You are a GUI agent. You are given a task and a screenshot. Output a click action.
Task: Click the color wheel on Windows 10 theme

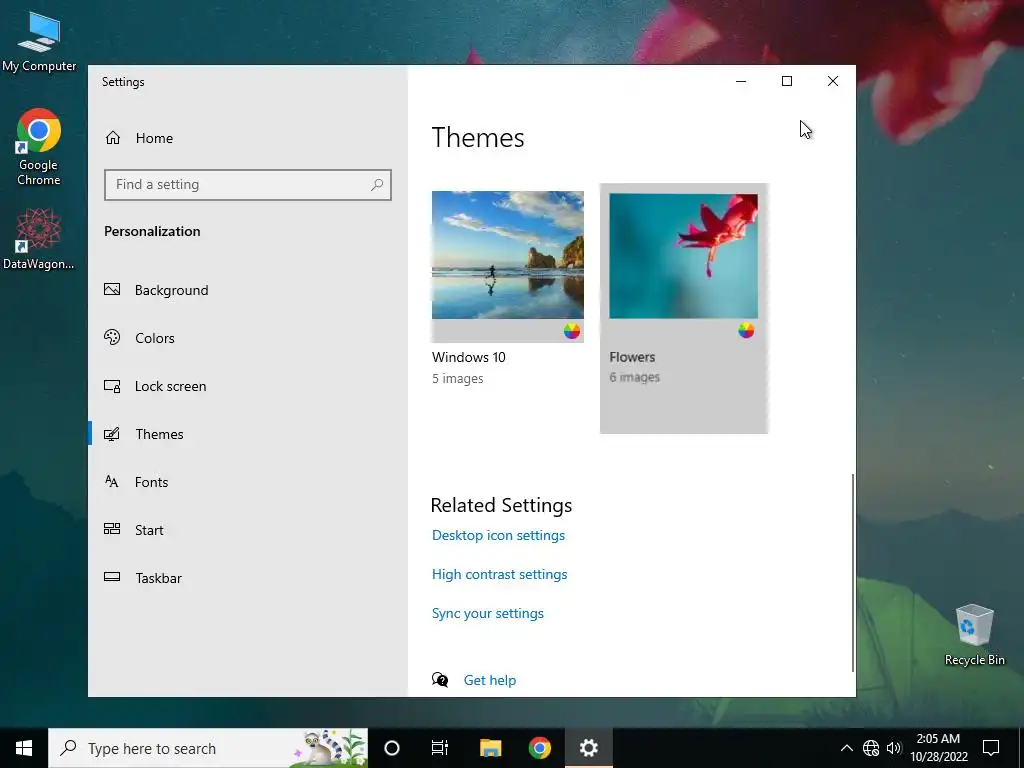pyautogui.click(x=571, y=331)
